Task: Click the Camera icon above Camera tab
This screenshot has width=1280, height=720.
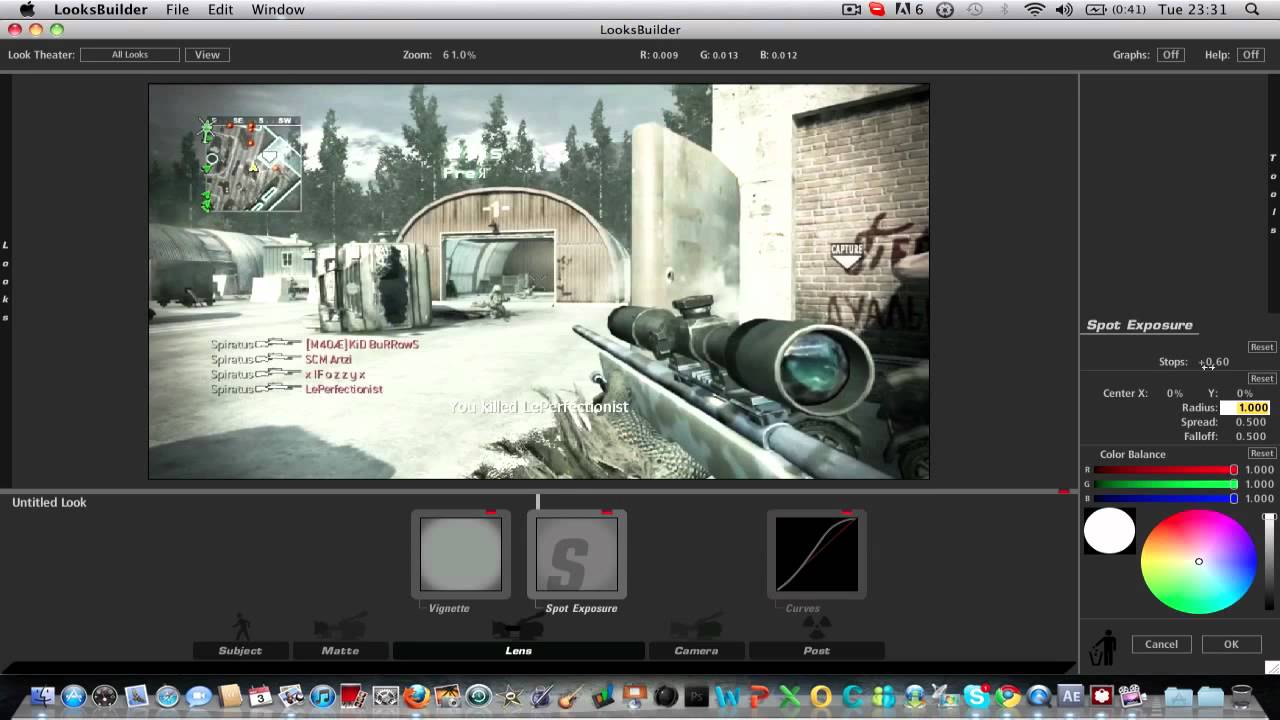Action: (696, 628)
